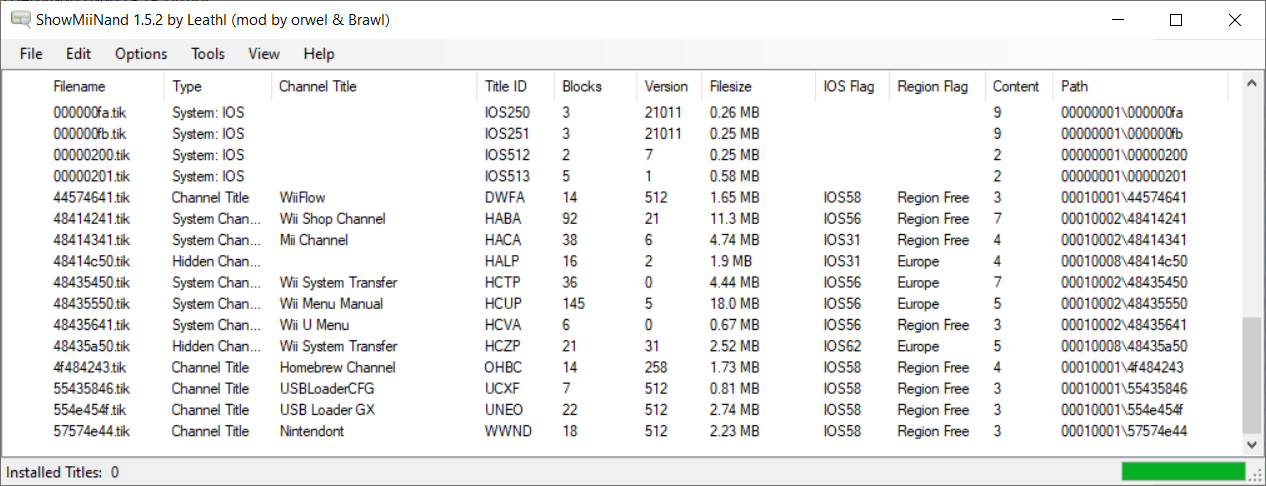The height and width of the screenshot is (486, 1266).
Task: Sort by Channel Title column header
Action: [x=374, y=87]
